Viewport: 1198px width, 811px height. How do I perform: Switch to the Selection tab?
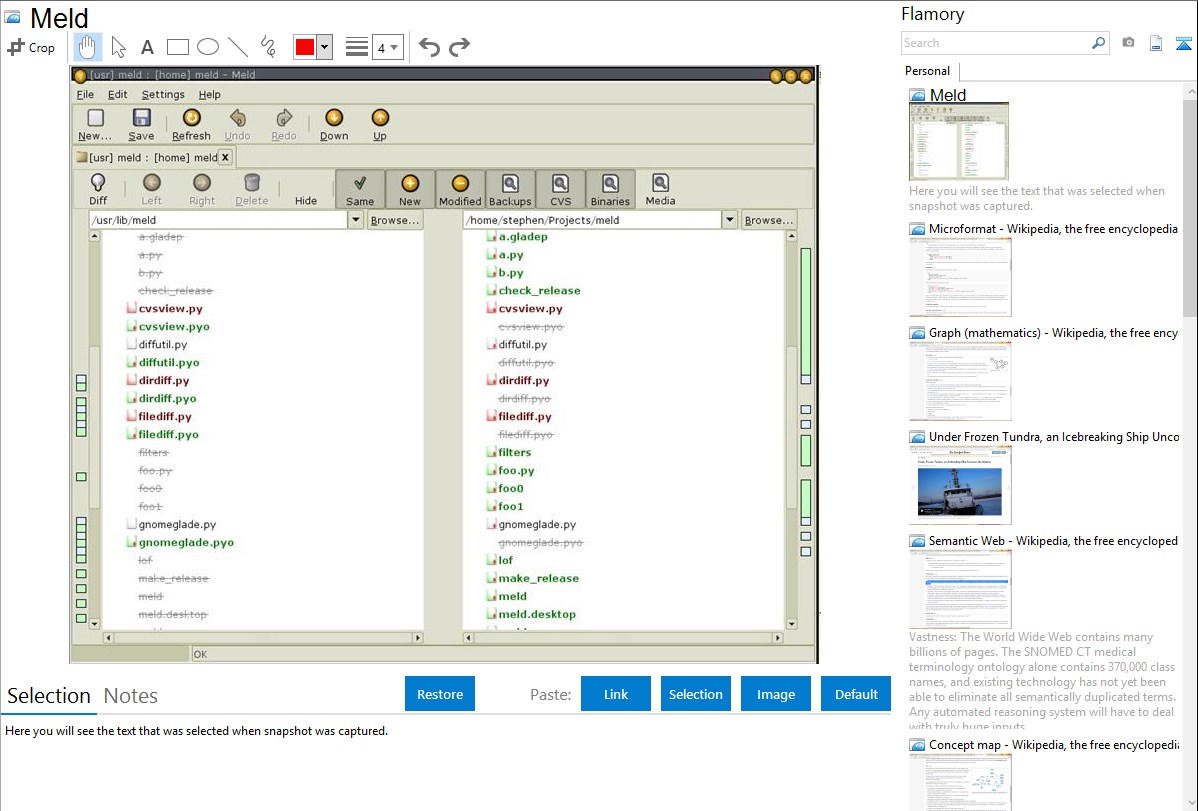point(49,696)
